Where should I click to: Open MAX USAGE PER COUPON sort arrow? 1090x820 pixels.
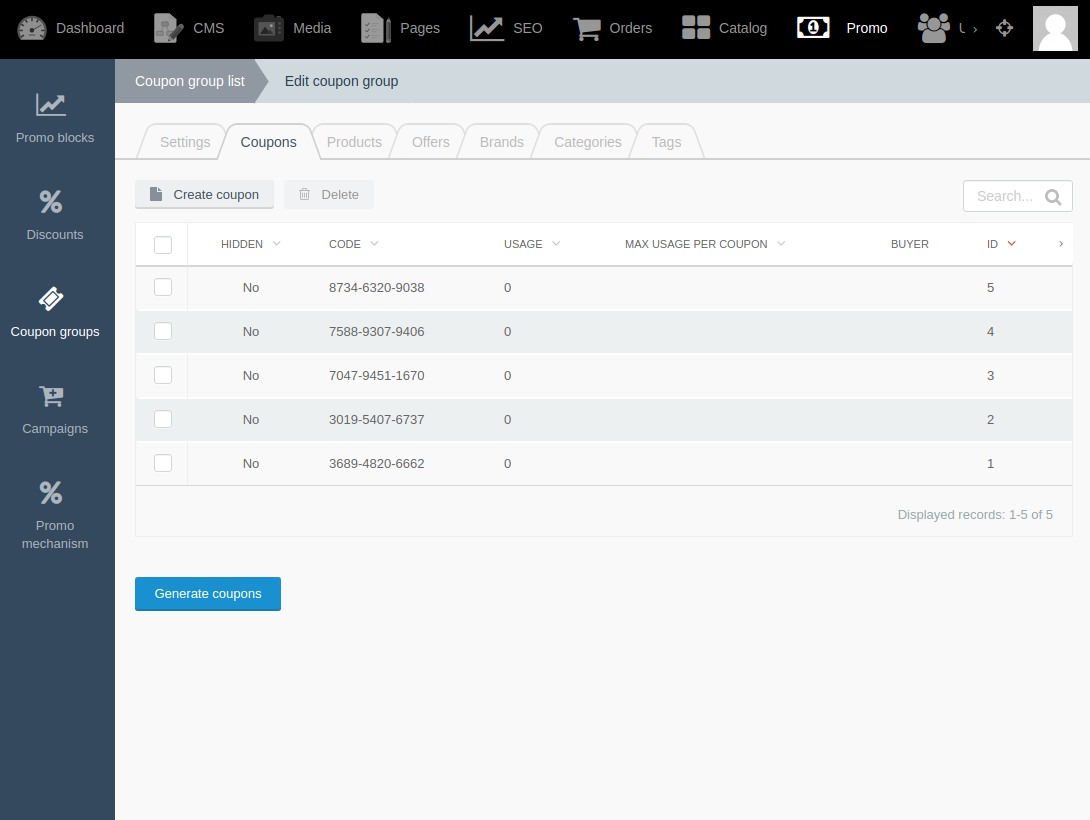point(781,243)
